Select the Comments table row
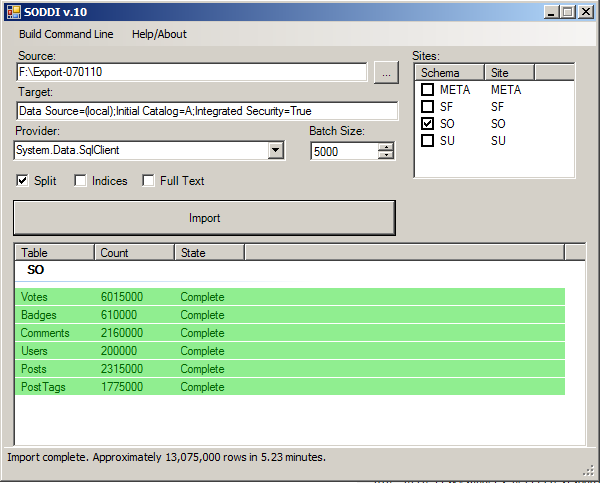This screenshot has width=600, height=483. [290, 333]
